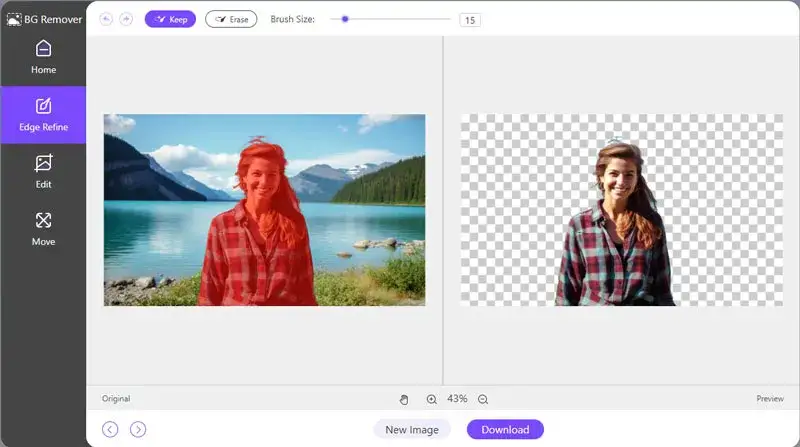The width and height of the screenshot is (800, 447).
Task: Adjust the Brush Size slider handle
Action: pyautogui.click(x=345, y=19)
